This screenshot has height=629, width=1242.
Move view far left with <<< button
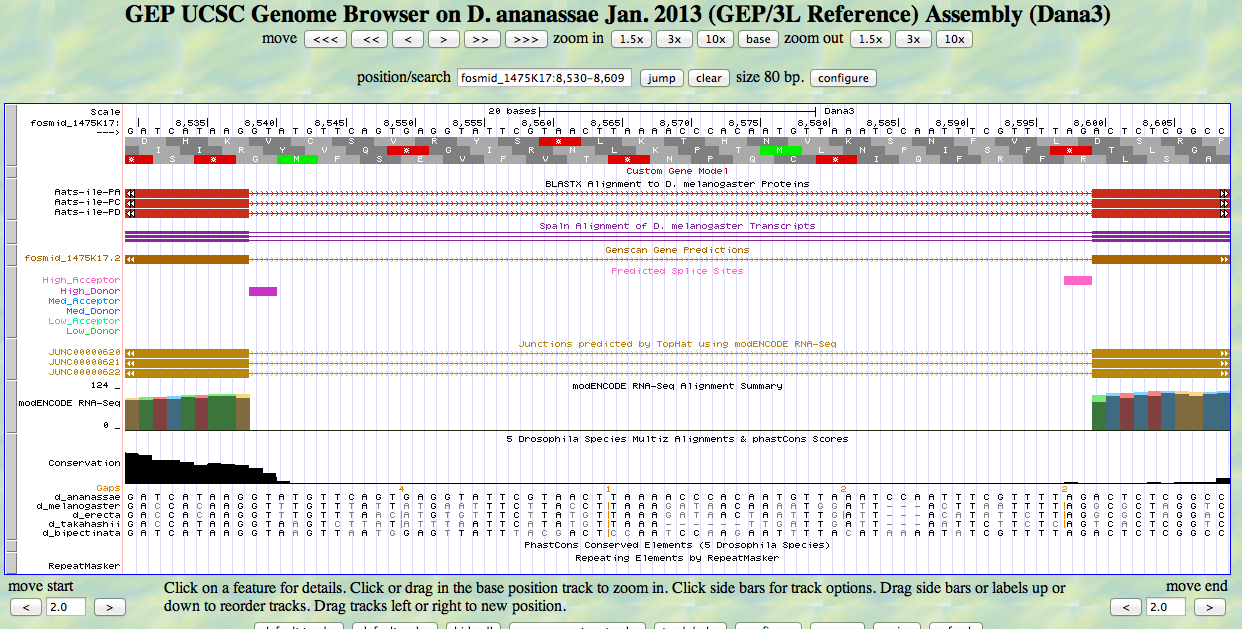tap(325, 39)
